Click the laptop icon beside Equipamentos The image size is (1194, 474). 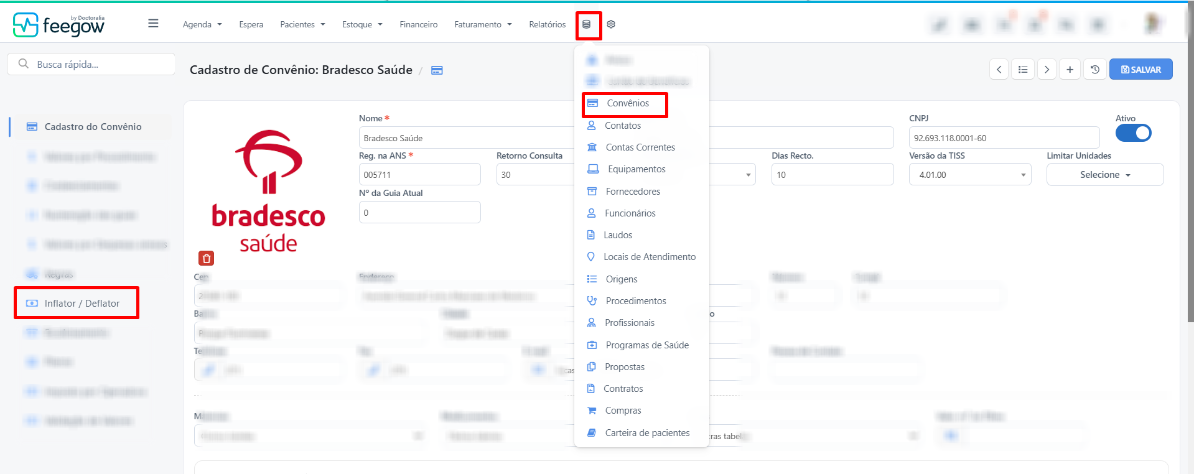[x=592, y=168]
